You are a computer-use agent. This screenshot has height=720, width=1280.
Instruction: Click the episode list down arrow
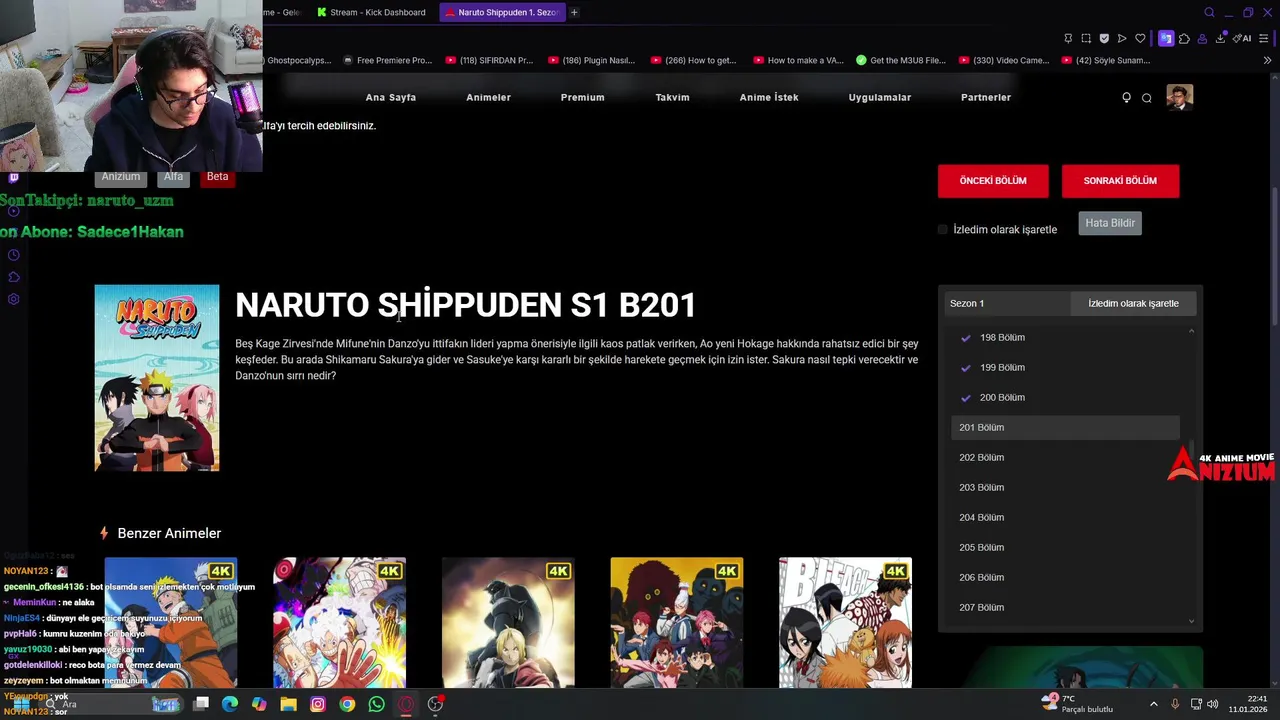coord(1191,622)
